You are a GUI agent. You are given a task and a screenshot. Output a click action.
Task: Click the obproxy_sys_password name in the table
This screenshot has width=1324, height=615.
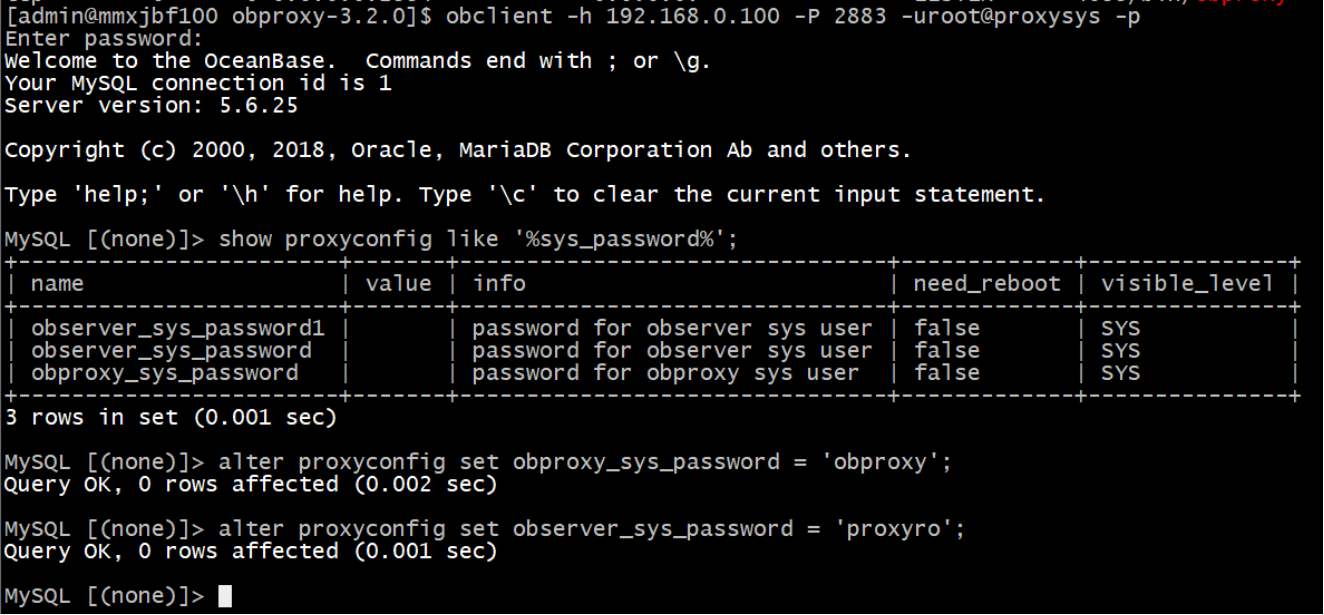tap(164, 373)
